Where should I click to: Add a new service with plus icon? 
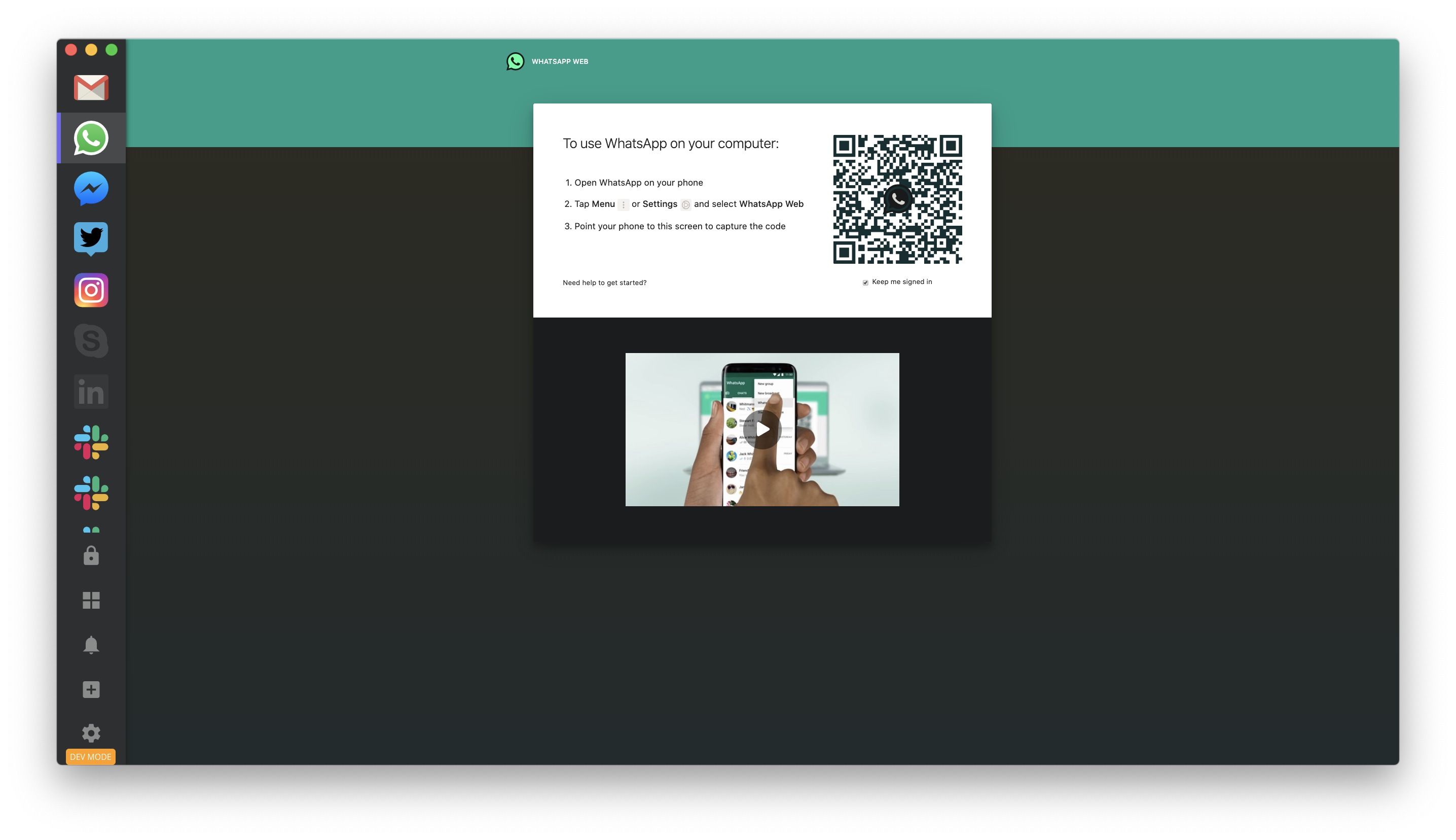pyautogui.click(x=91, y=689)
